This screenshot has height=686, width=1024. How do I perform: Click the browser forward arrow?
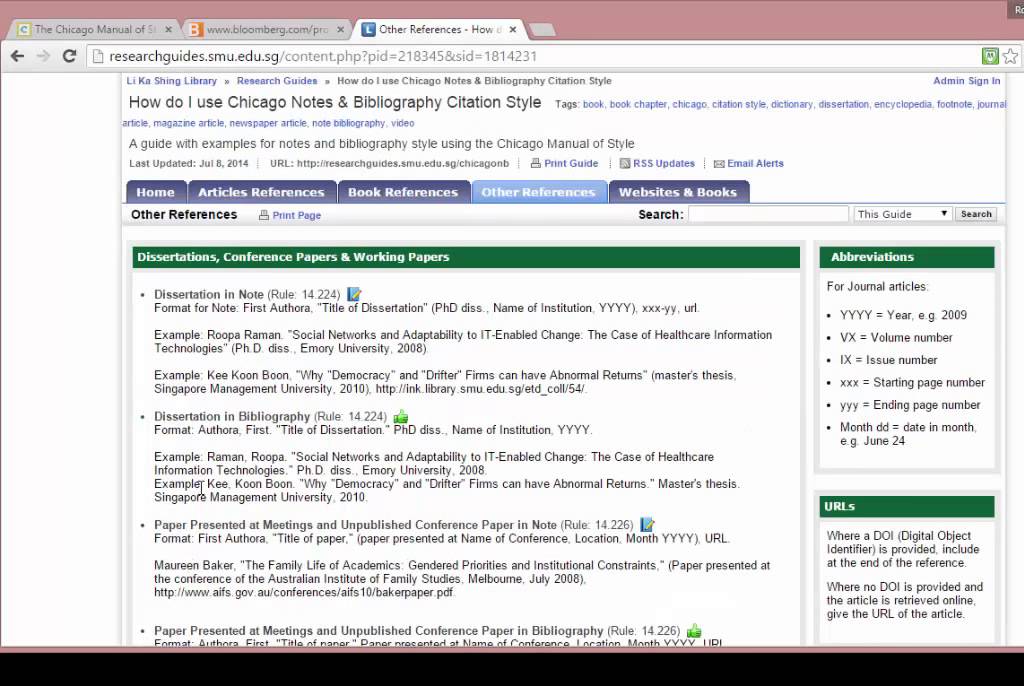[x=43, y=56]
